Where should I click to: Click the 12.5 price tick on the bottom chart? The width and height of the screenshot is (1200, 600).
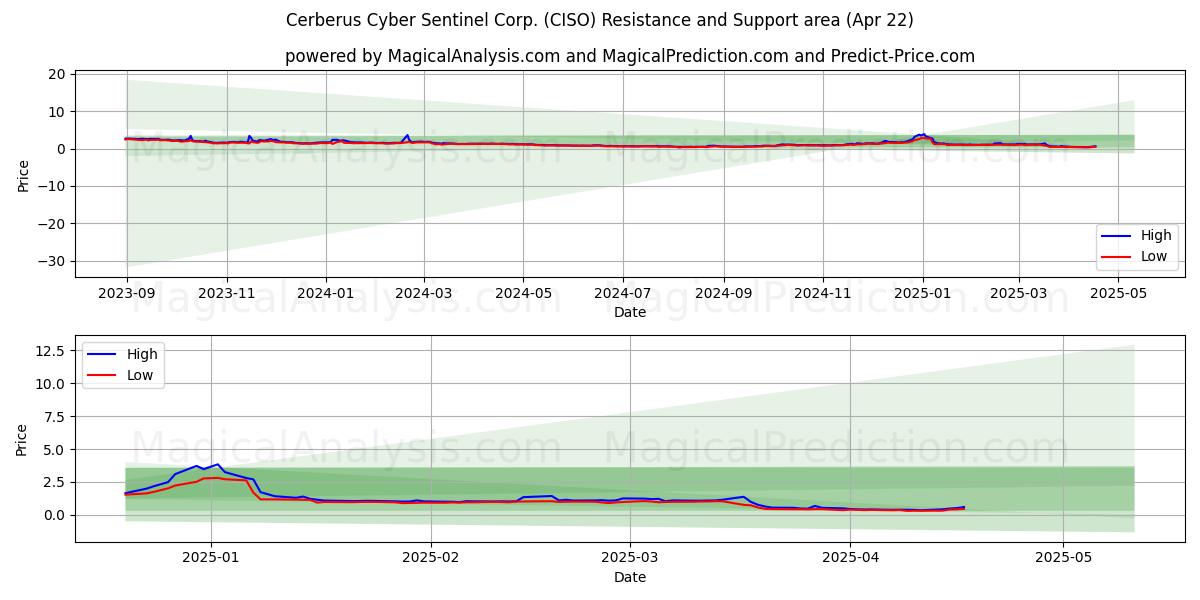[50, 351]
